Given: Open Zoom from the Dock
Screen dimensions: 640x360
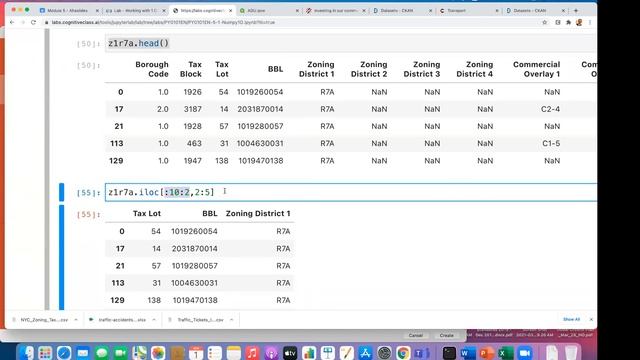Looking at the screenshot, I should (524, 353).
